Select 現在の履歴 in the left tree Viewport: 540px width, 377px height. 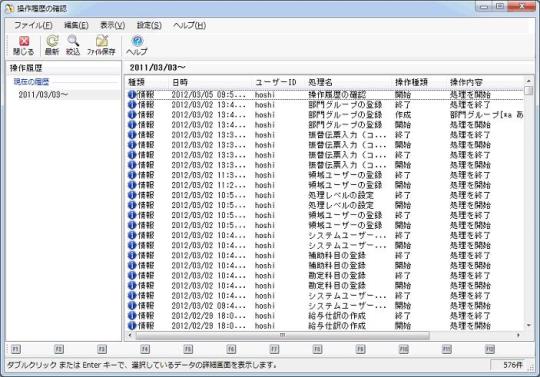coord(31,82)
